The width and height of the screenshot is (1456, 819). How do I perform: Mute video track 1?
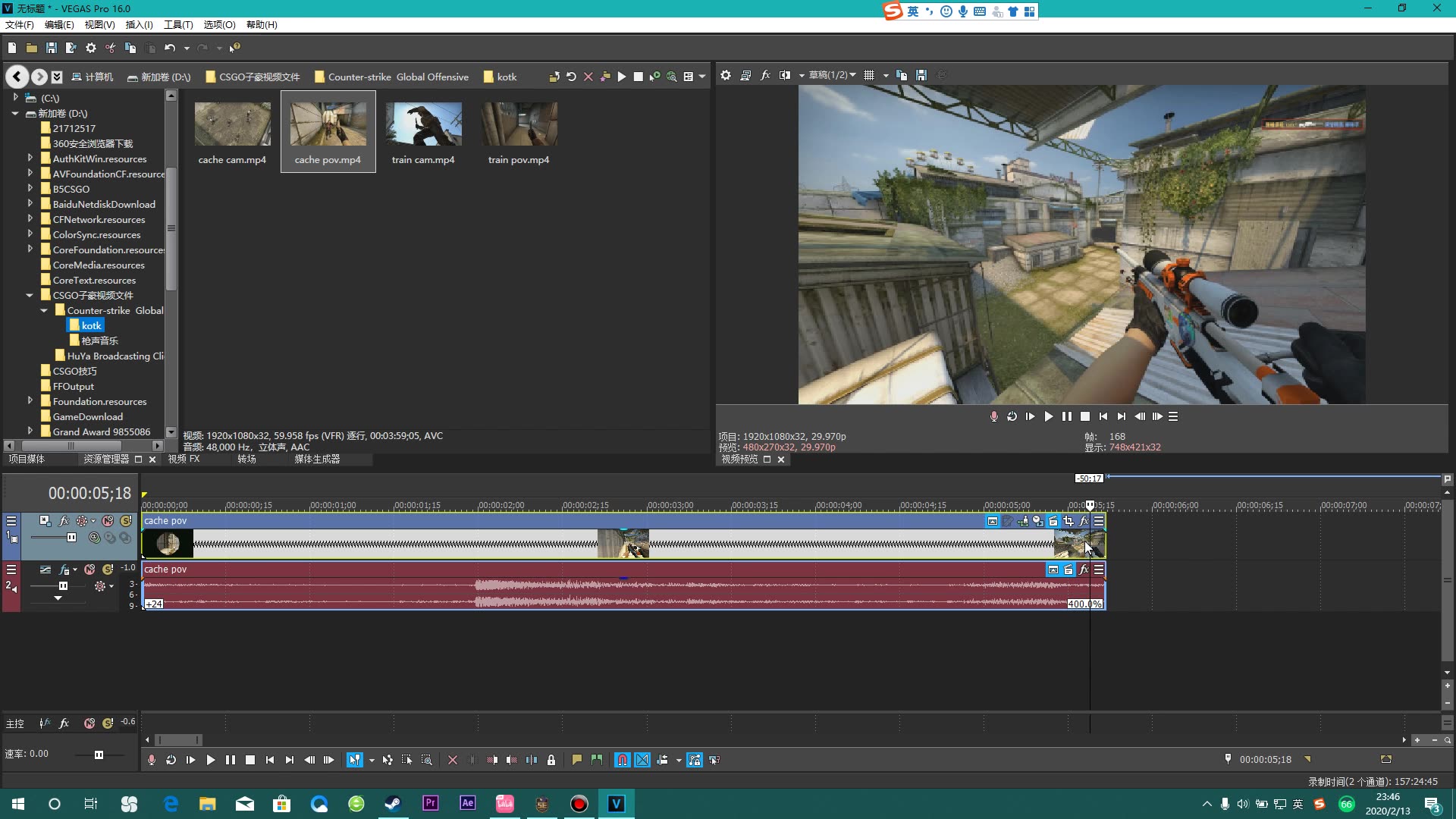(x=108, y=521)
